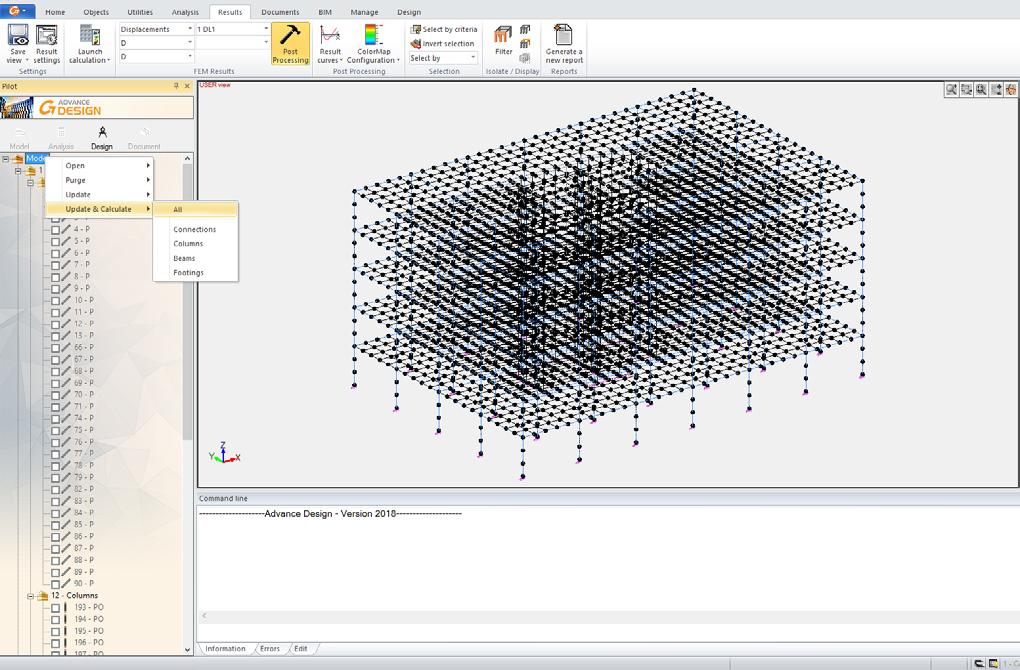Click the Save view icon
The height and width of the screenshot is (670, 1020).
(x=18, y=35)
